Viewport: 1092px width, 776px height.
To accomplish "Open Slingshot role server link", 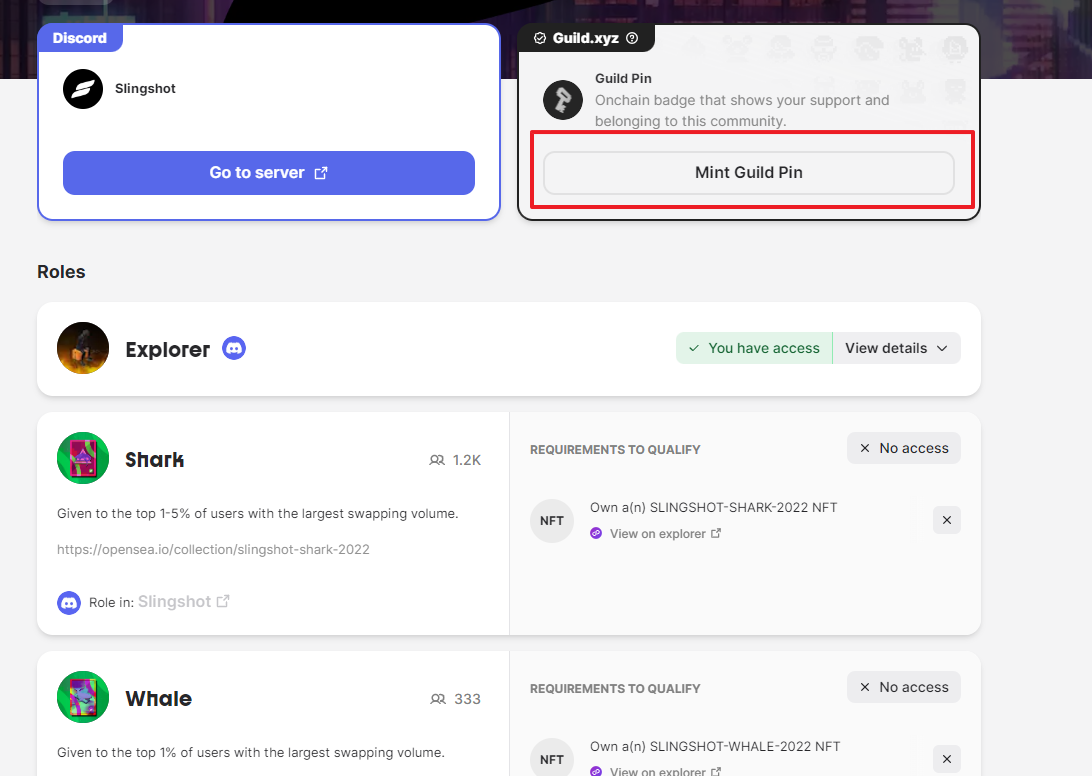I will 184,602.
